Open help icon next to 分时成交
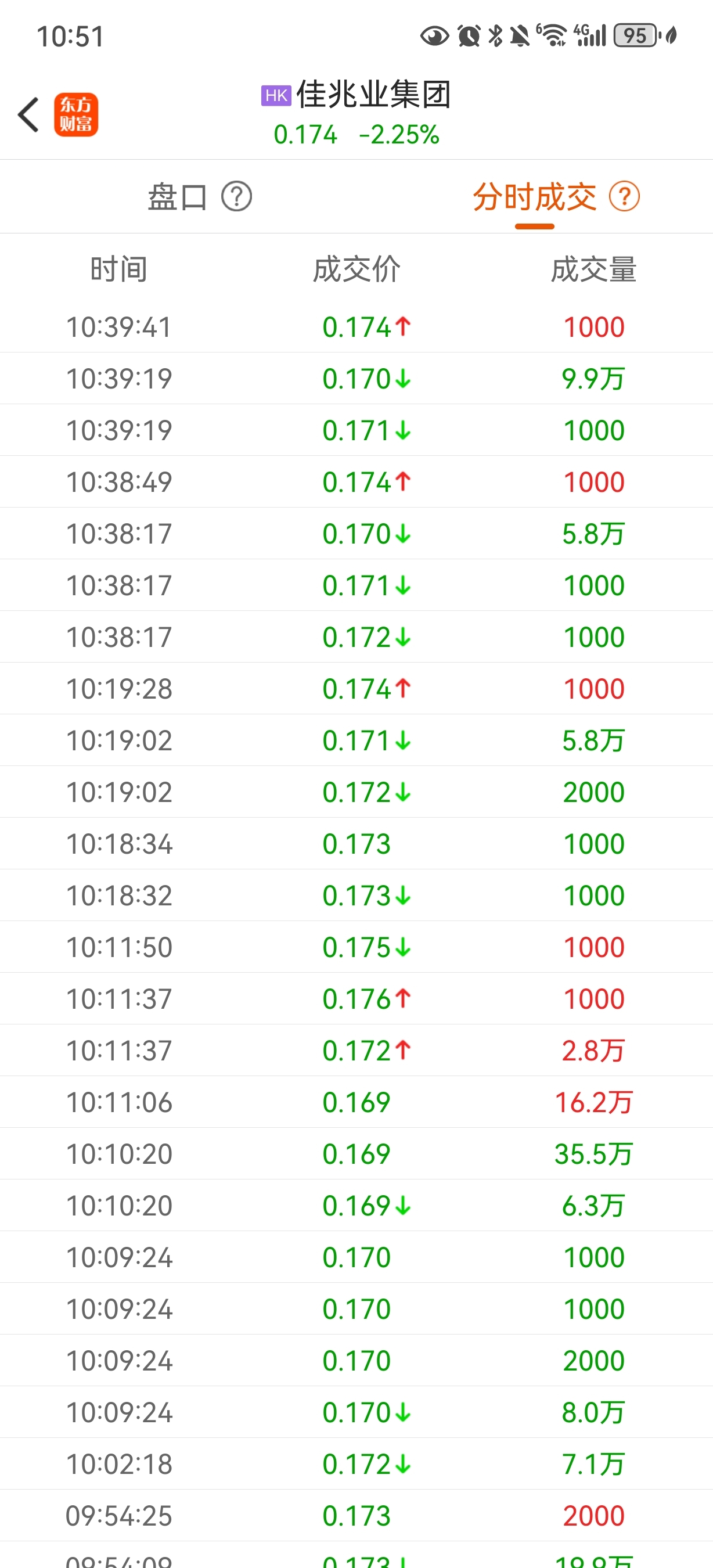Screen dimensions: 713x1568 pyautogui.click(x=625, y=197)
